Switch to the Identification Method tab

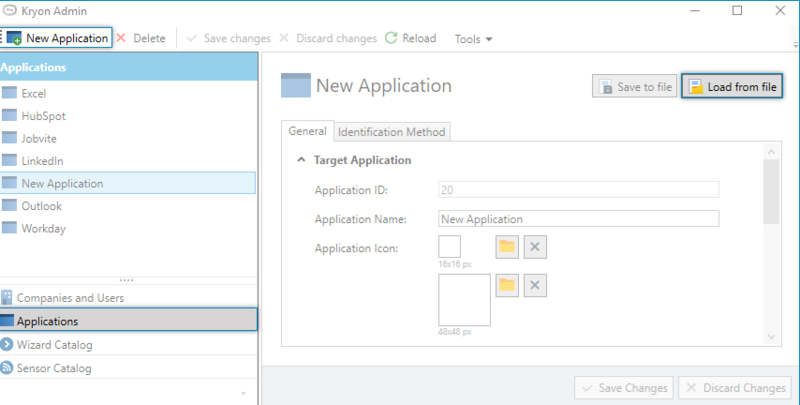392,132
